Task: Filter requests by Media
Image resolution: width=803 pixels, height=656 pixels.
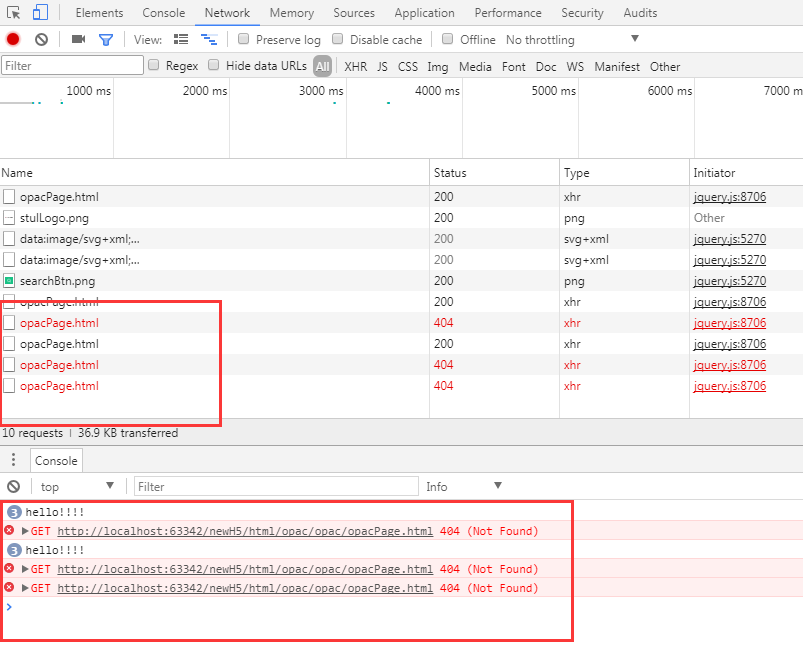Action: (475, 67)
